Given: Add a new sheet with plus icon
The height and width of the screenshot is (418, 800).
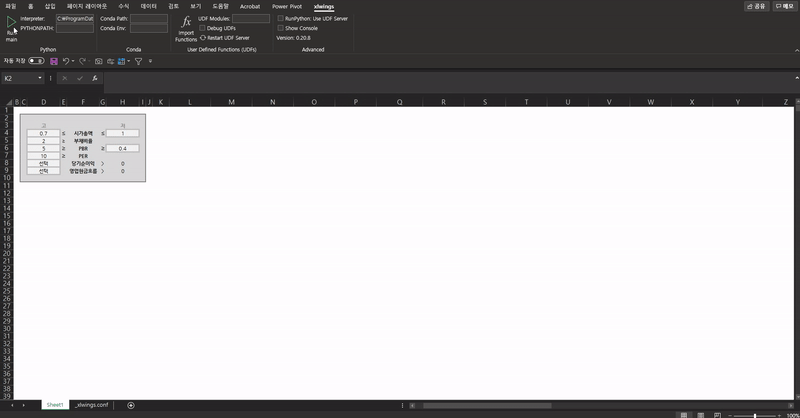Looking at the screenshot, I should click(x=131, y=405).
